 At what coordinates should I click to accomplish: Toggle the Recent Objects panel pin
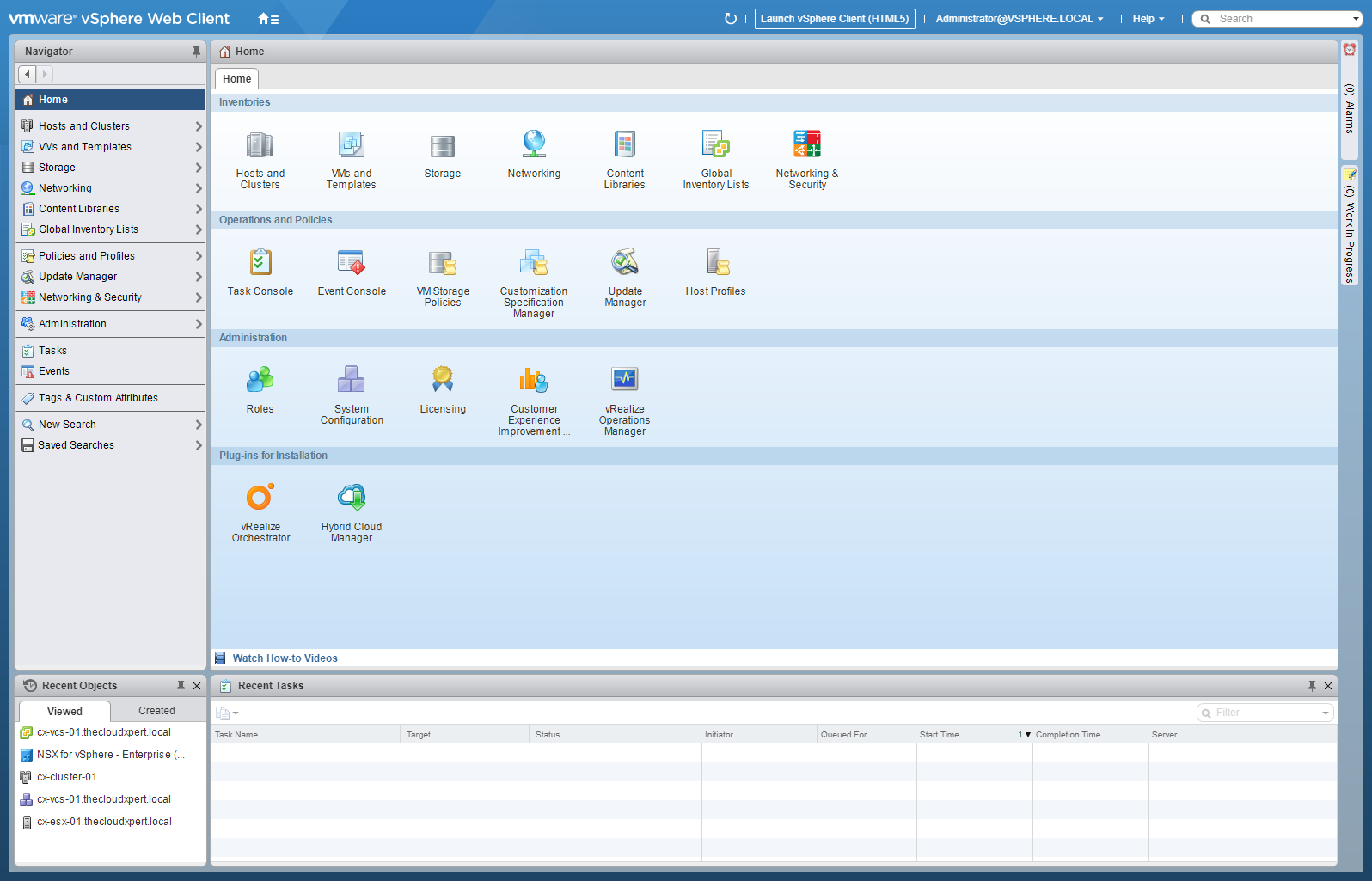(181, 686)
